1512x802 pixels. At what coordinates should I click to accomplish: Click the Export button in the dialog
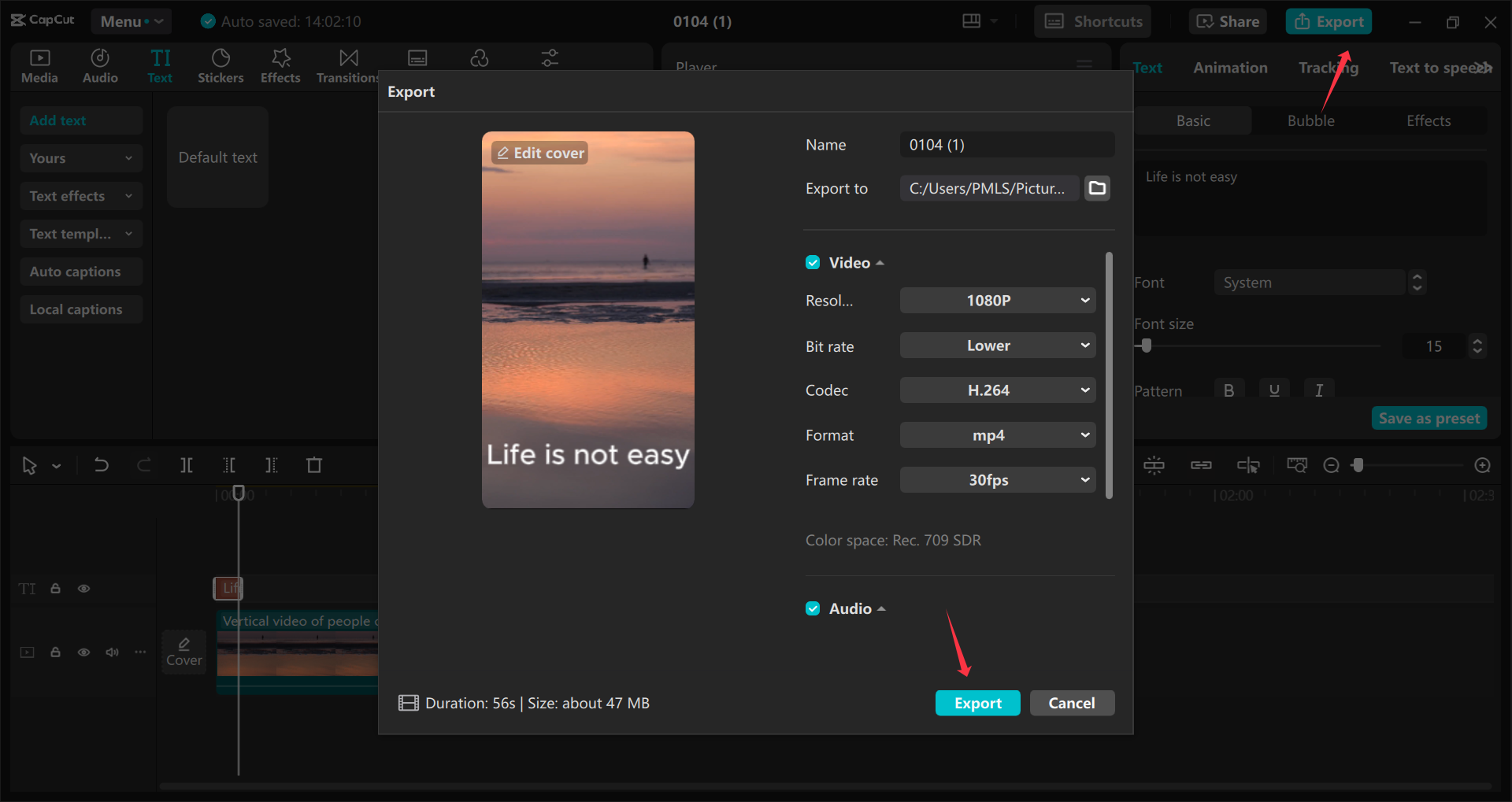tap(977, 703)
